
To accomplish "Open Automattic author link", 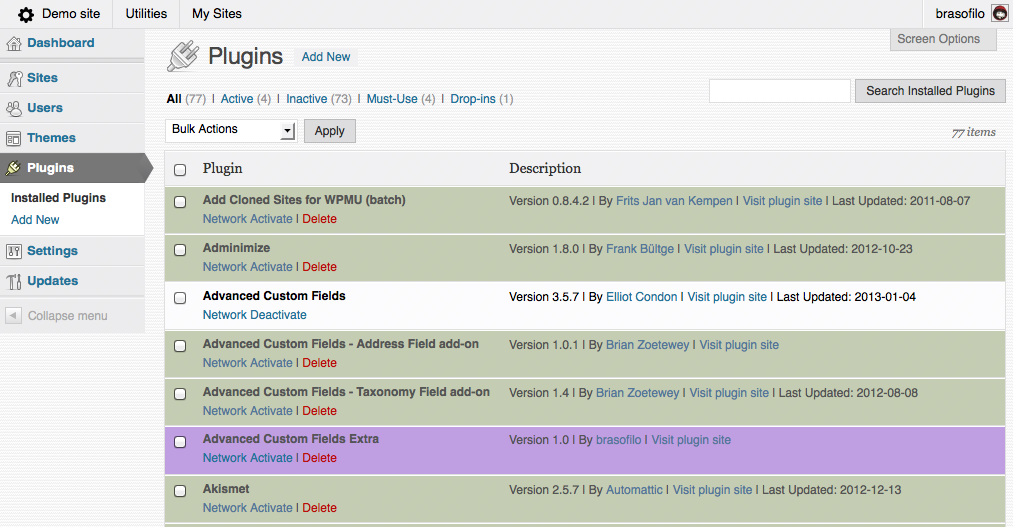I will click(x=634, y=490).
